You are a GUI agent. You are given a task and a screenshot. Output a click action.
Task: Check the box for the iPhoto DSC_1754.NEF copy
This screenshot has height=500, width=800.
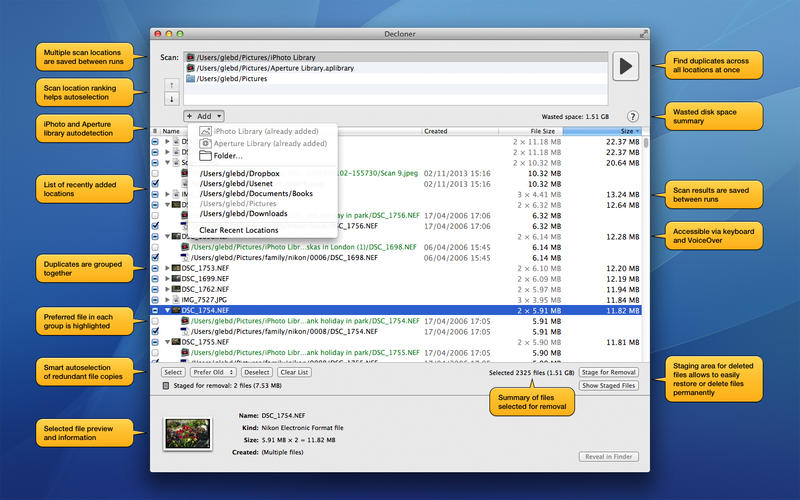tap(155, 322)
